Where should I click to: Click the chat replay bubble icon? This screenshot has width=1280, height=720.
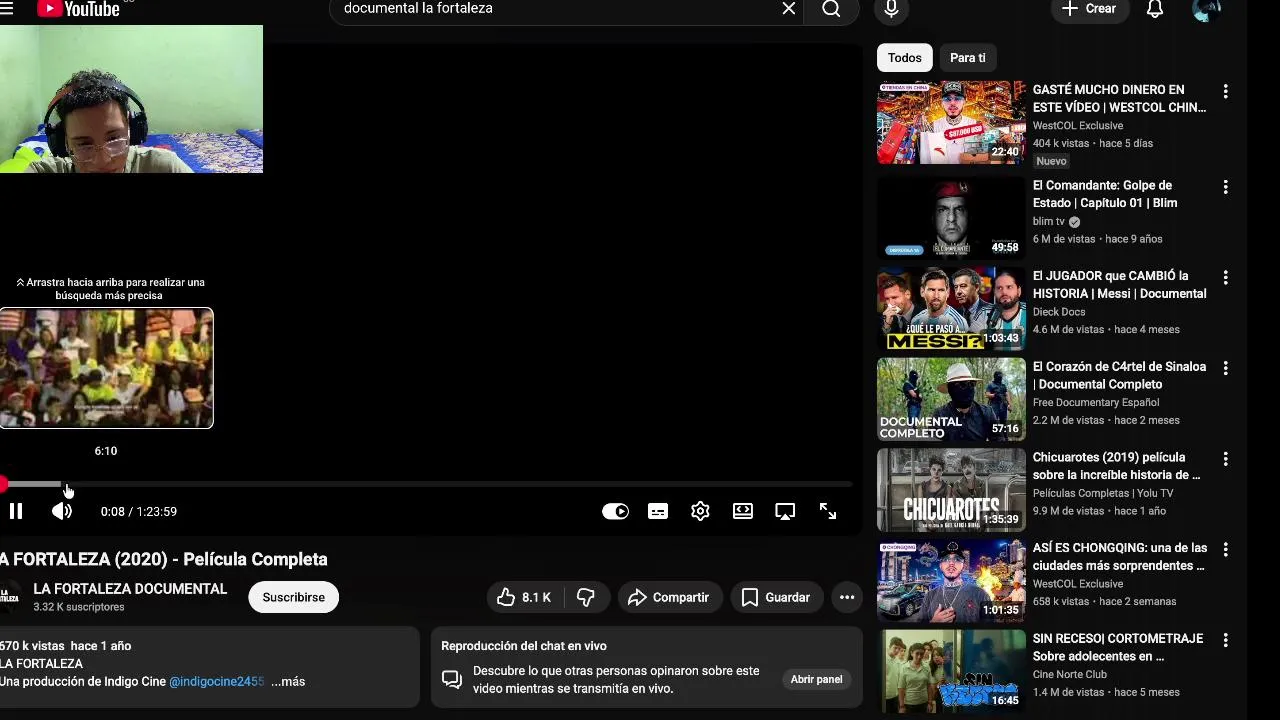point(452,680)
